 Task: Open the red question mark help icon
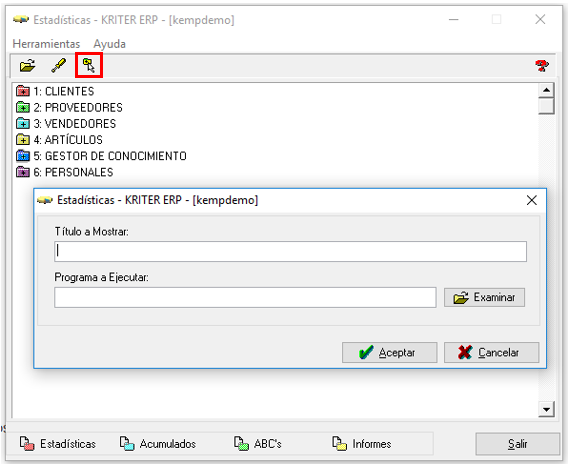[x=542, y=66]
